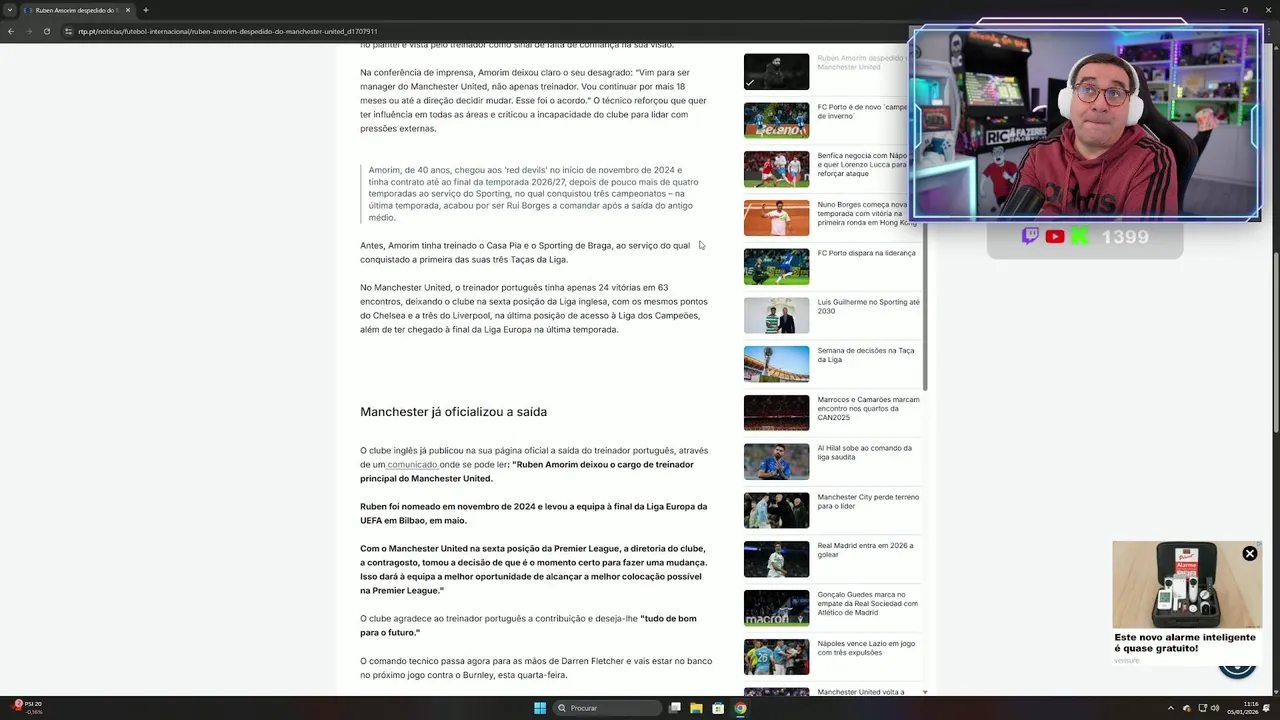1280x720 pixels.
Task: Select the Ruben Amorim despedido browser tab
Action: coord(77,10)
